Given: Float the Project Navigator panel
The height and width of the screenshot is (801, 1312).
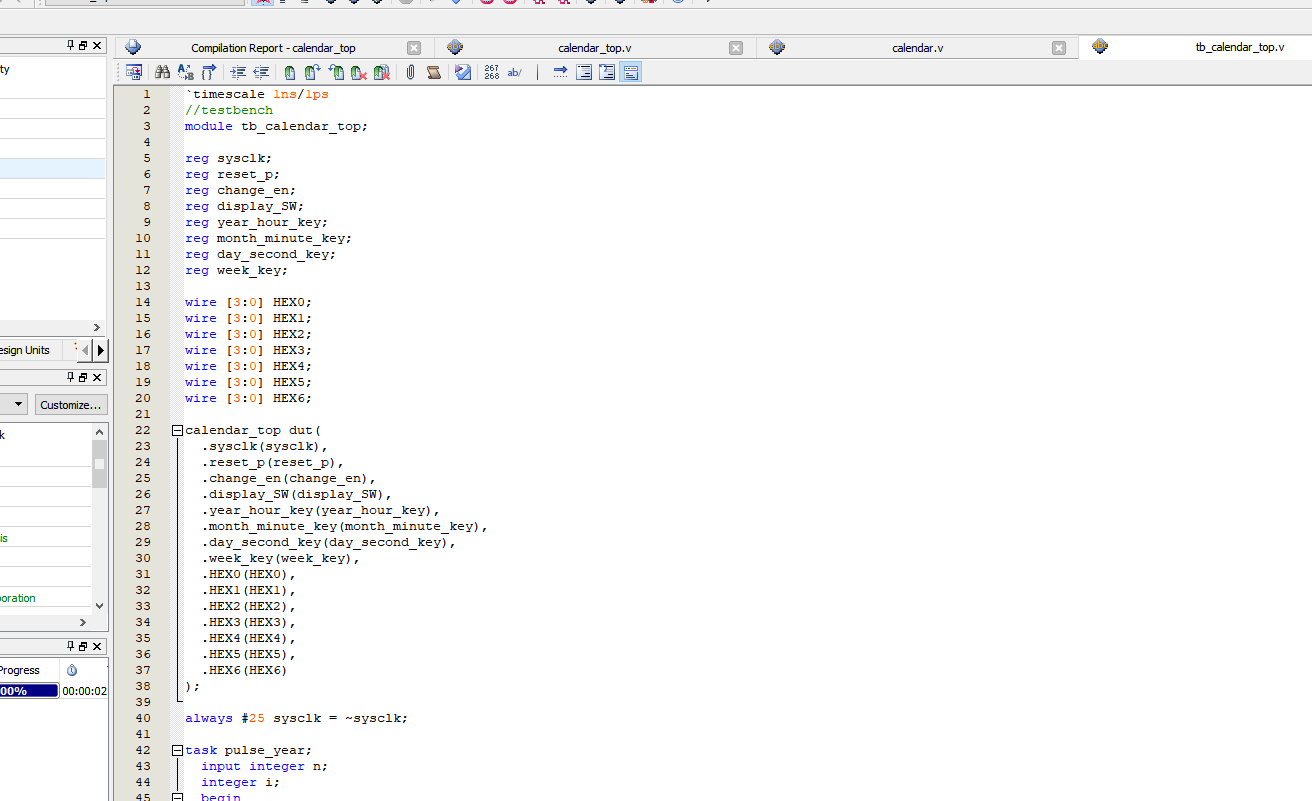Looking at the screenshot, I should [83, 45].
